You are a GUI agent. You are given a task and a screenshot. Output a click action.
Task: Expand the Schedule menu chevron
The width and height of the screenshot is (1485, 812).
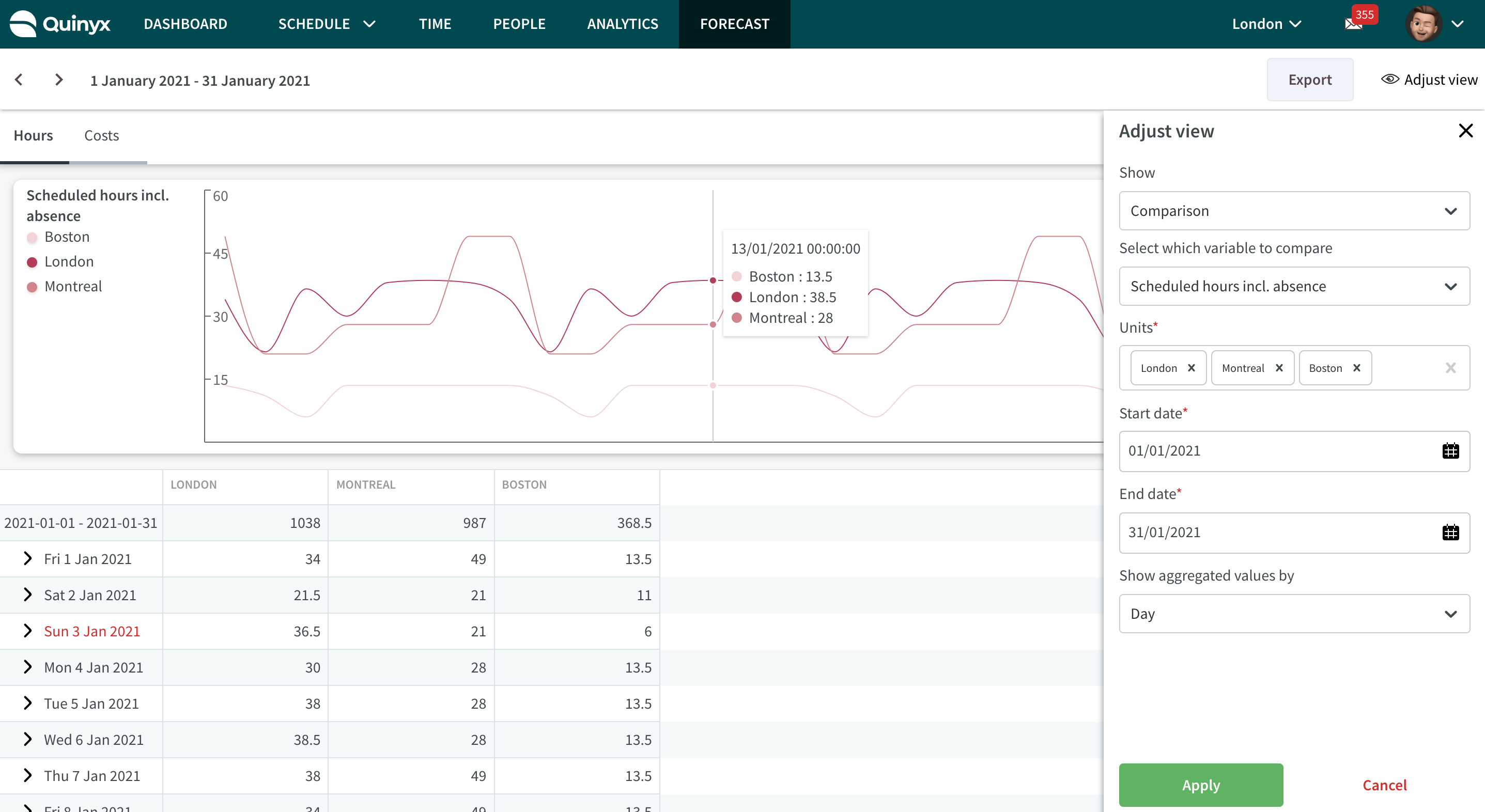pyautogui.click(x=369, y=24)
